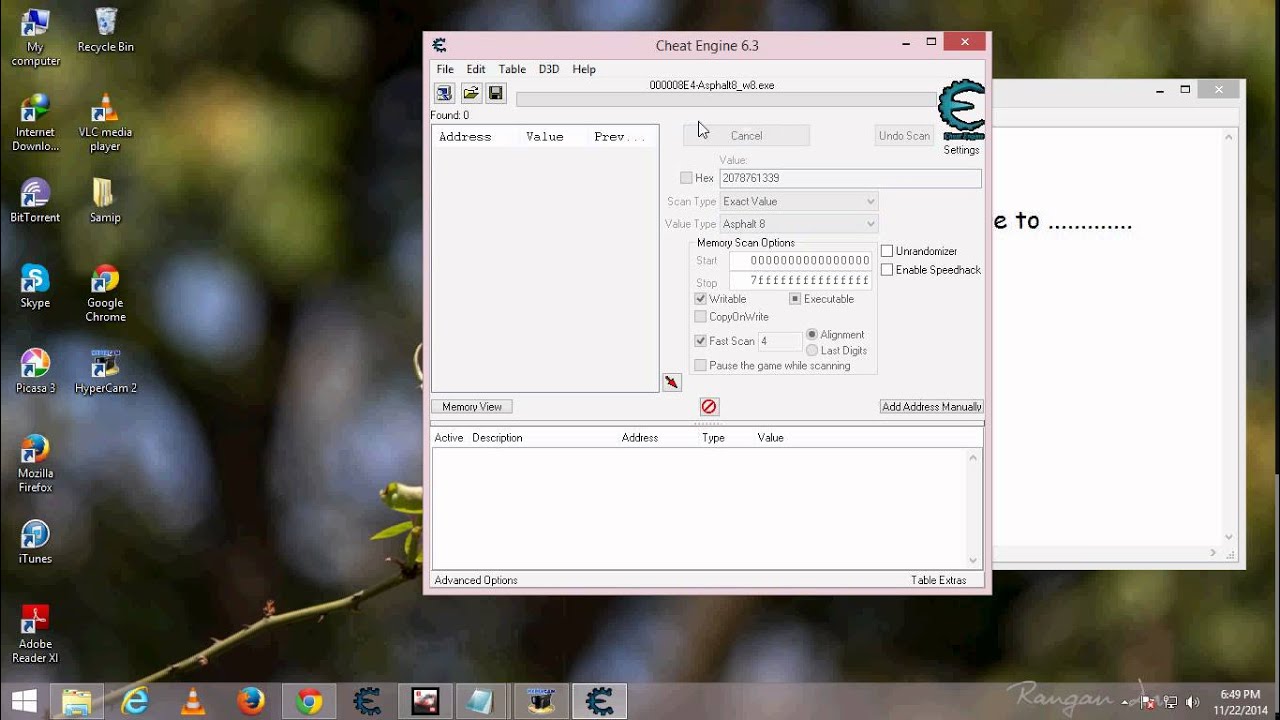Switch to HyperCam in the taskbar

[x=541, y=701]
